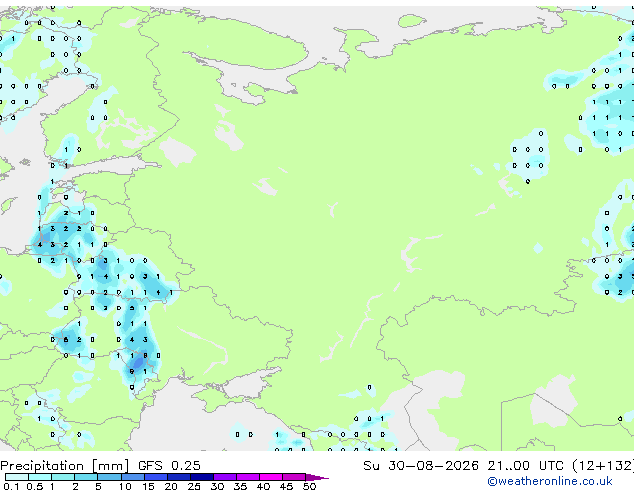
Task: Select the 0.1–0.5 mm palest cyan legend swatch
Action: coord(17,477)
